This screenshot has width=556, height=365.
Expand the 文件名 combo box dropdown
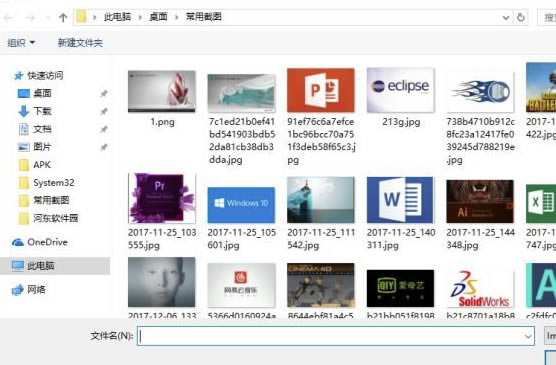(528, 336)
